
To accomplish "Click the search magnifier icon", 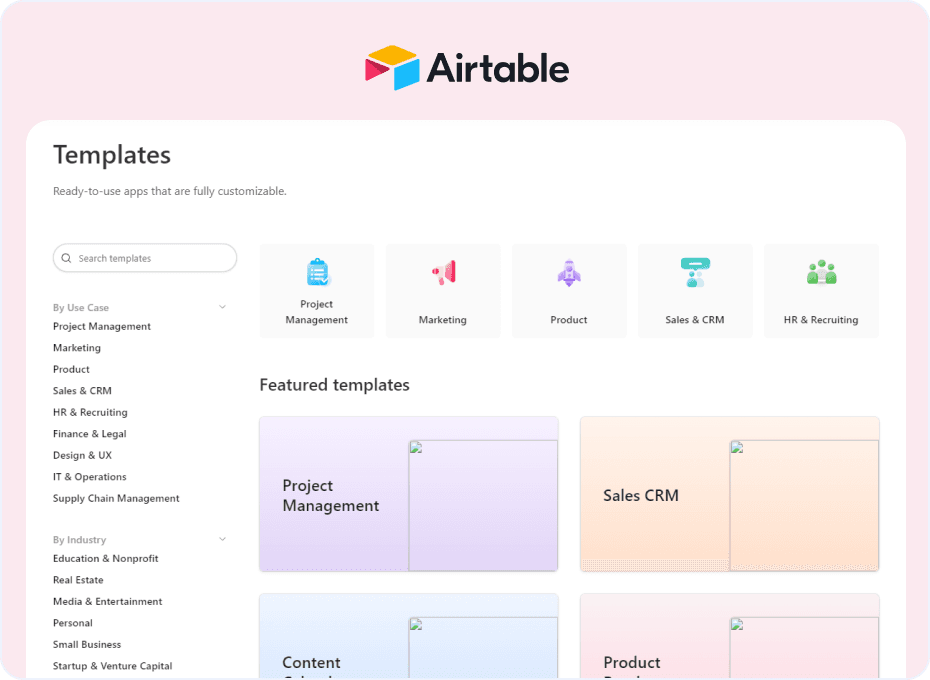I will click(66, 258).
